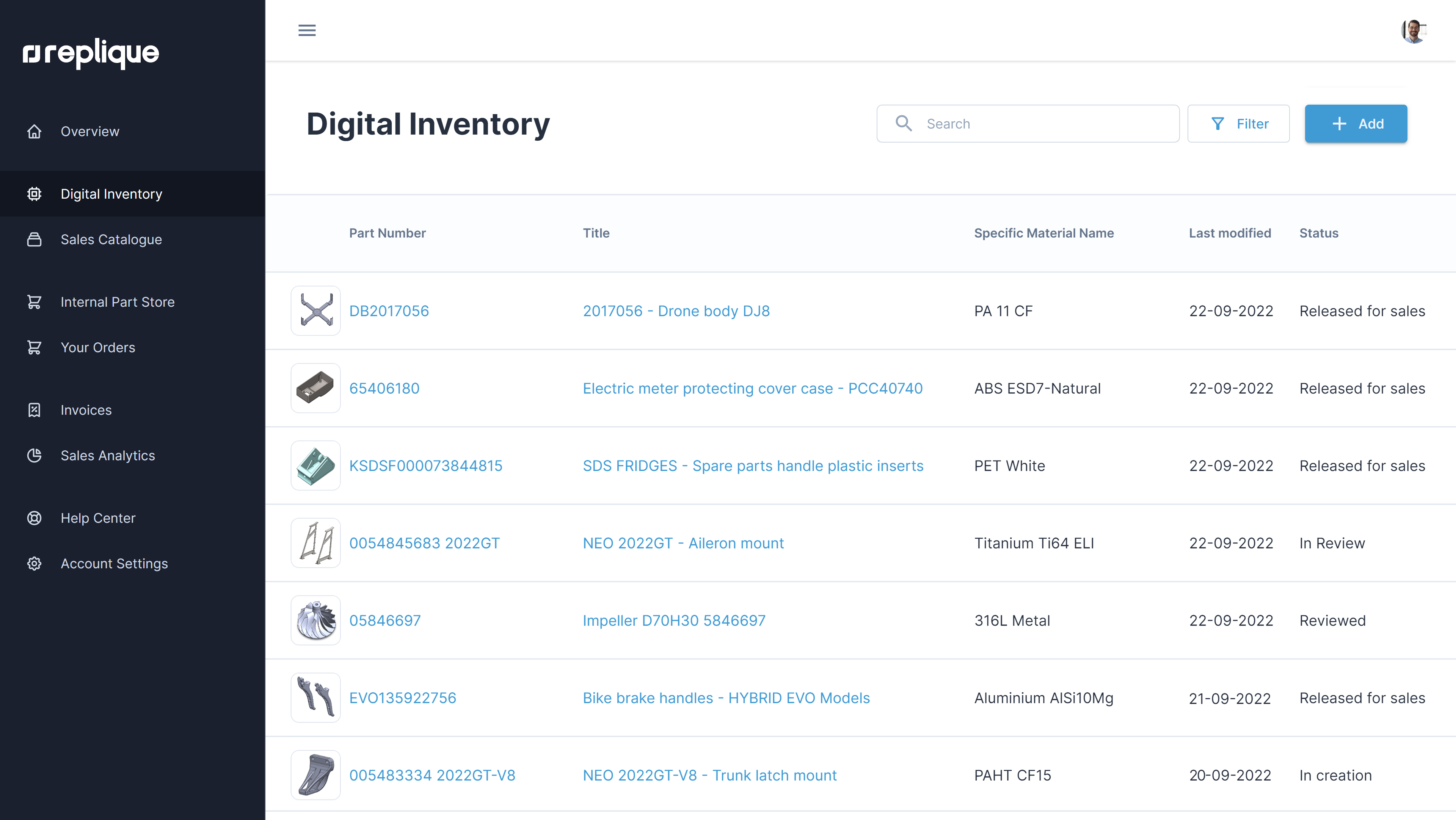1456x820 pixels.
Task: Click the electric meter cover case thumbnail
Action: pyautogui.click(x=315, y=388)
